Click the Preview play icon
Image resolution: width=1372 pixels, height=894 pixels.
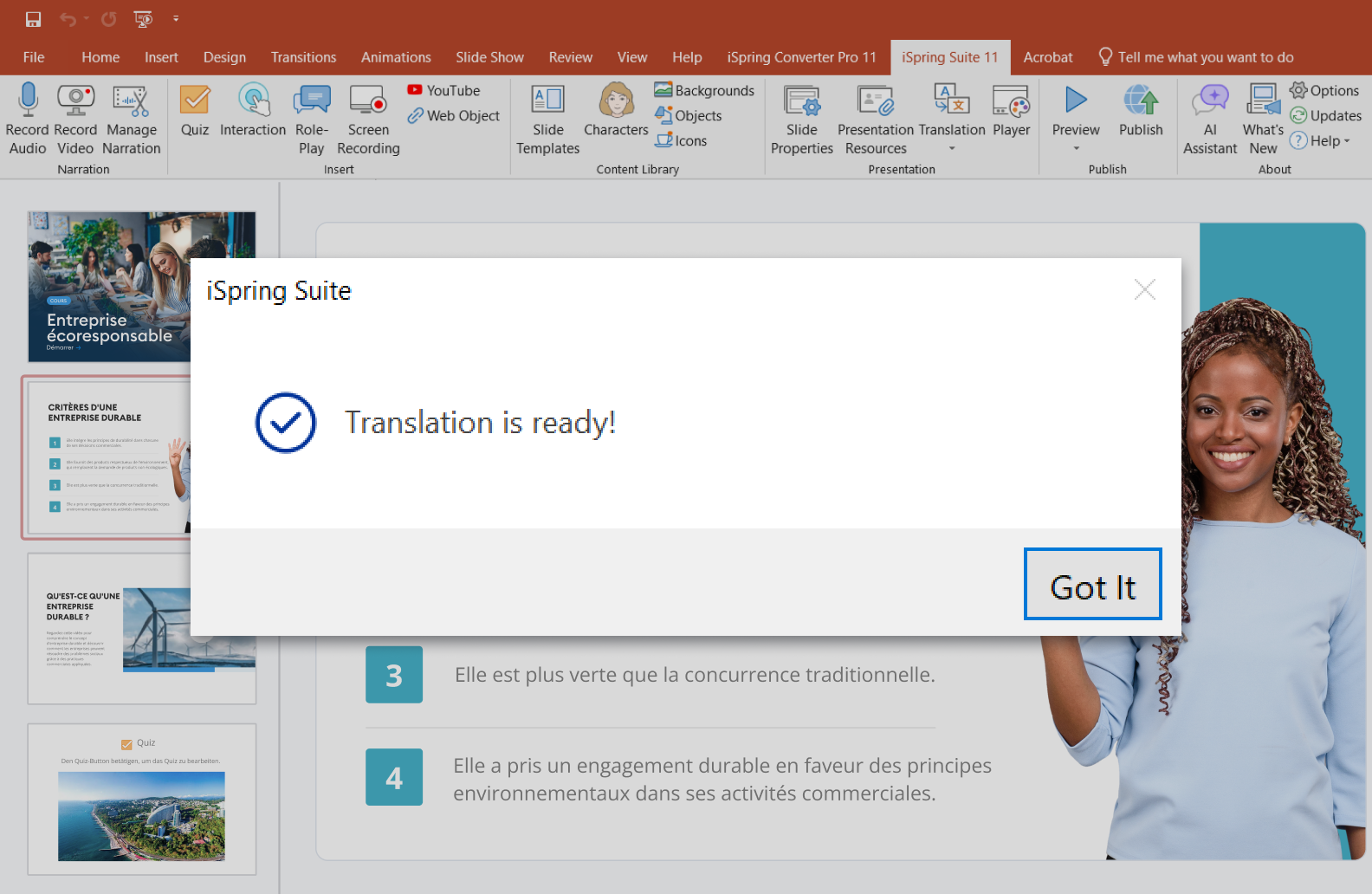(1076, 100)
